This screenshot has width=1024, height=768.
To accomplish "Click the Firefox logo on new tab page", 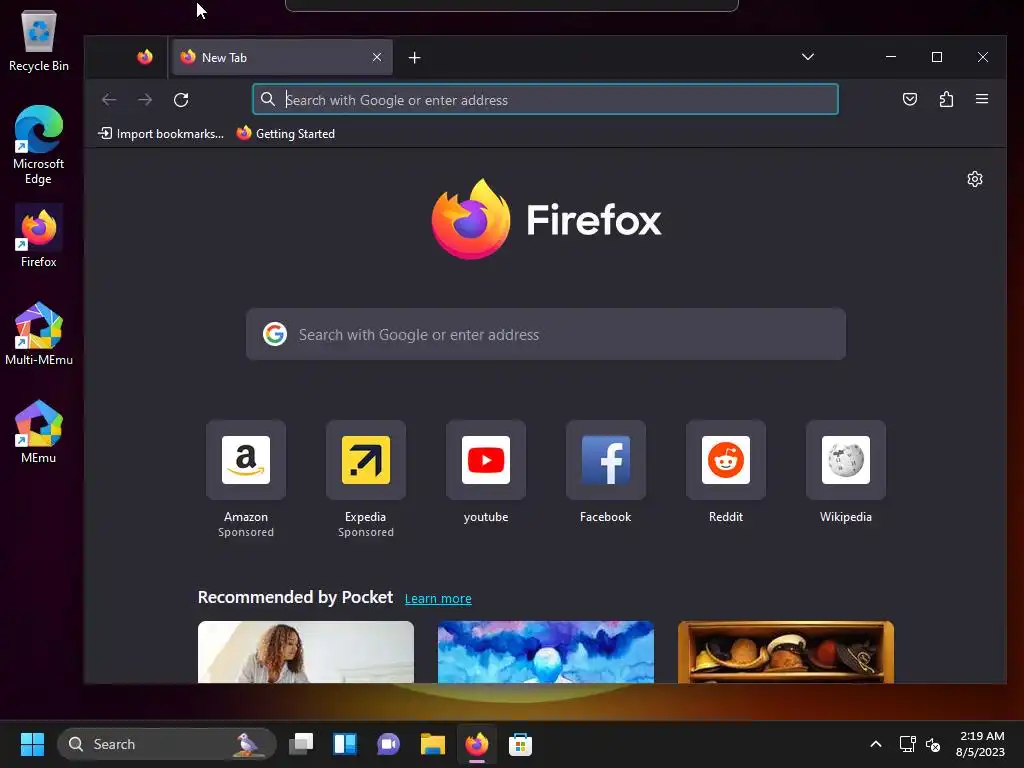I will tap(546, 219).
